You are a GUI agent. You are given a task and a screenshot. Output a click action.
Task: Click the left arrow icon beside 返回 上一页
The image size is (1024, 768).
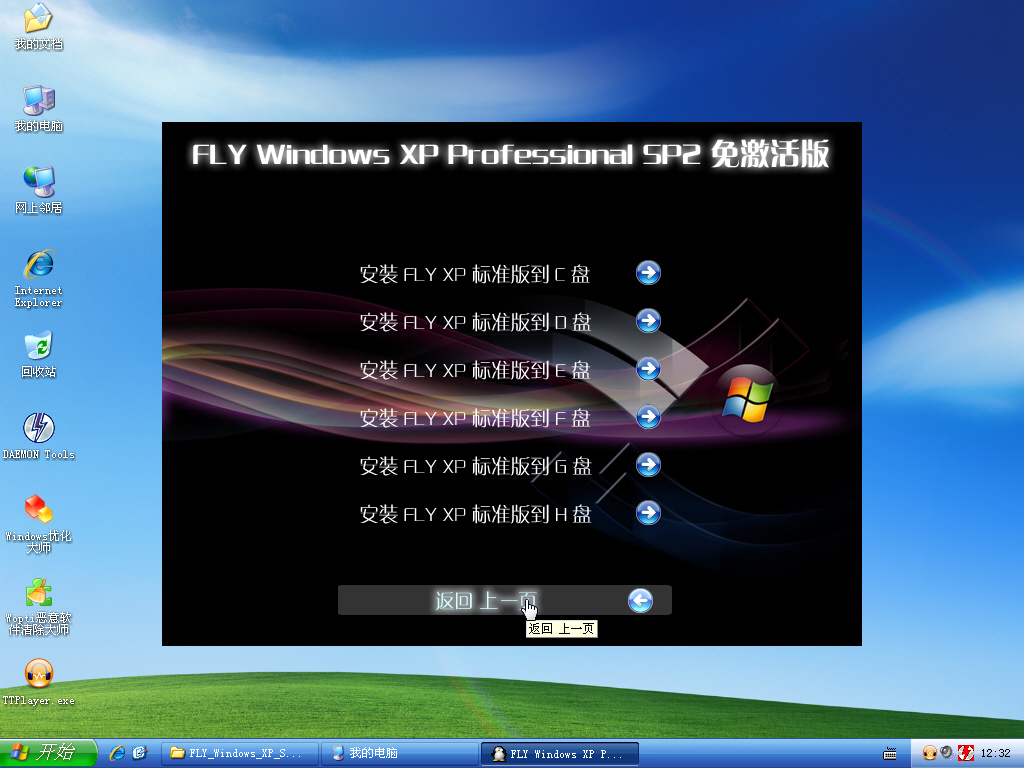pos(640,601)
